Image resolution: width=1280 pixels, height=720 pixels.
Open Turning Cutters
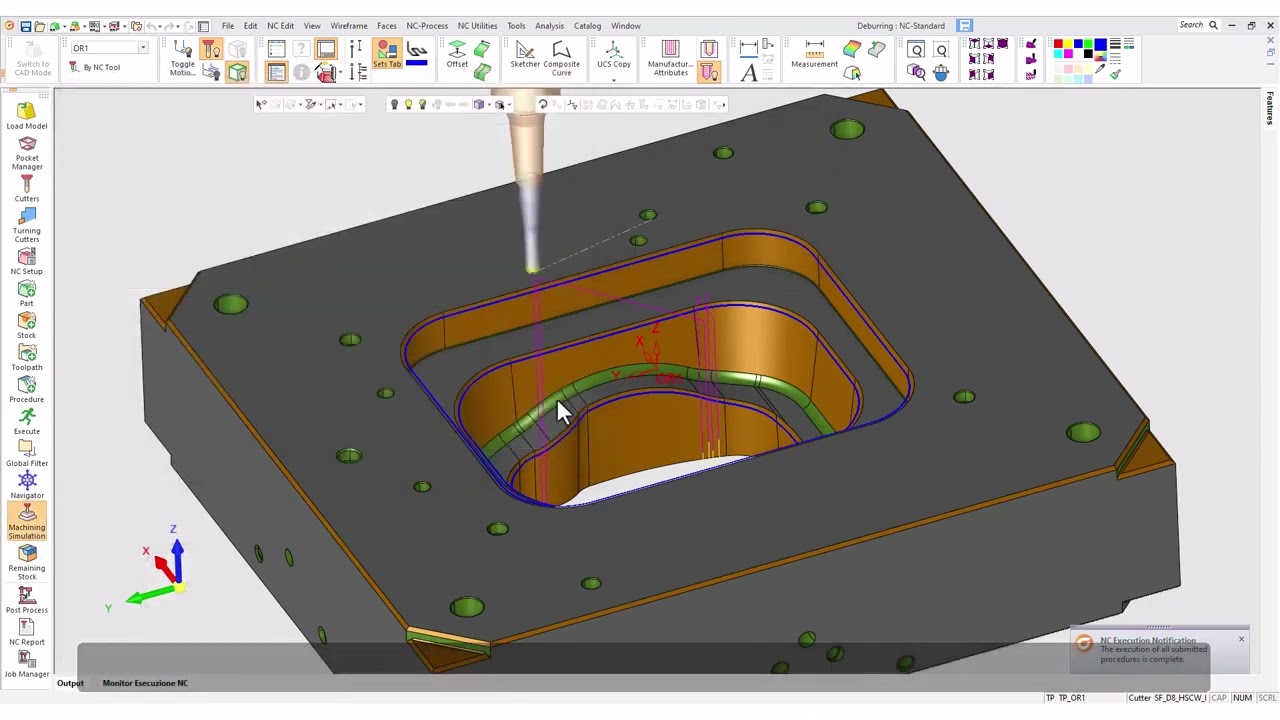(x=27, y=226)
